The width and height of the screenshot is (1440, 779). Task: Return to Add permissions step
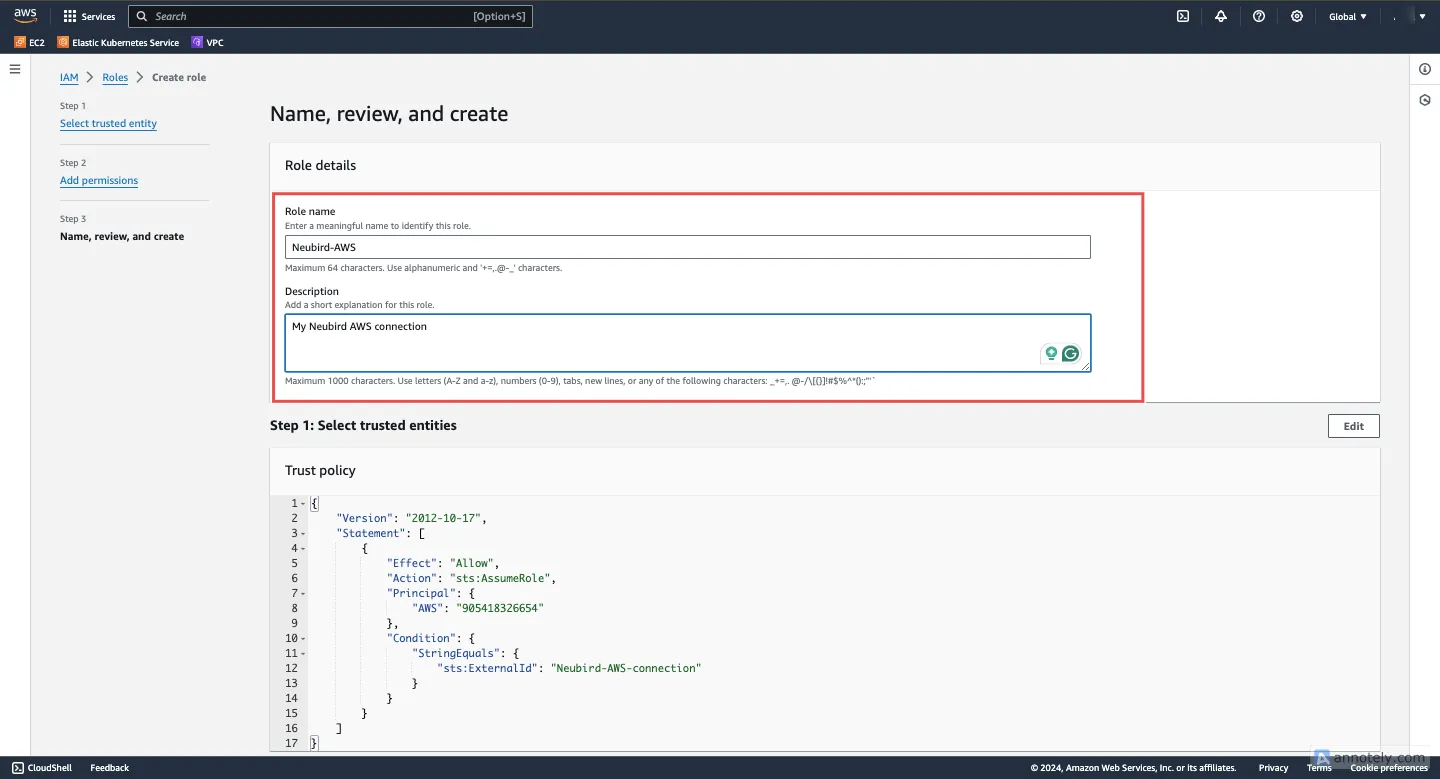pyautogui.click(x=99, y=181)
